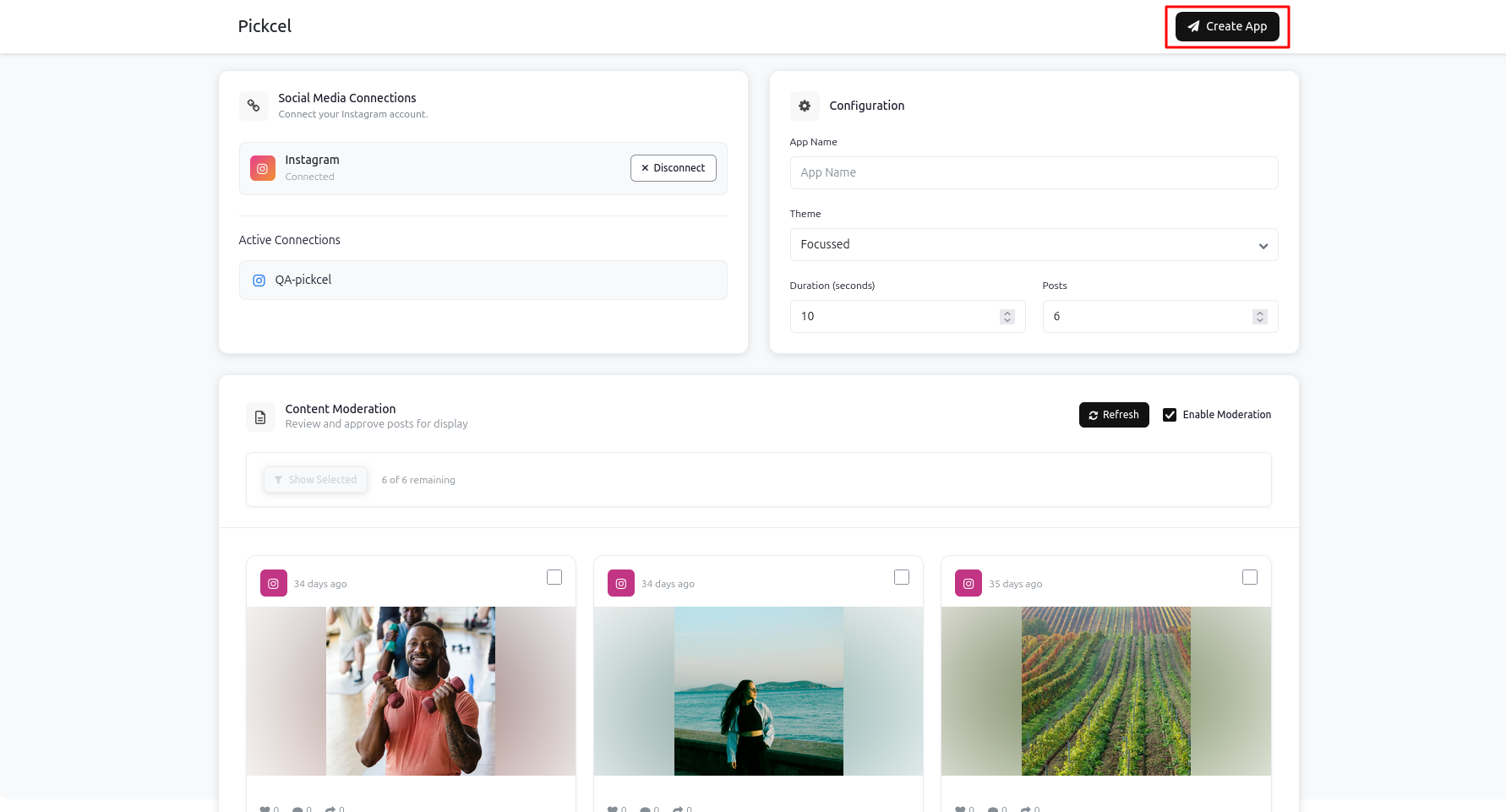
Task: Disable Enable Moderation
Action: click(1170, 414)
